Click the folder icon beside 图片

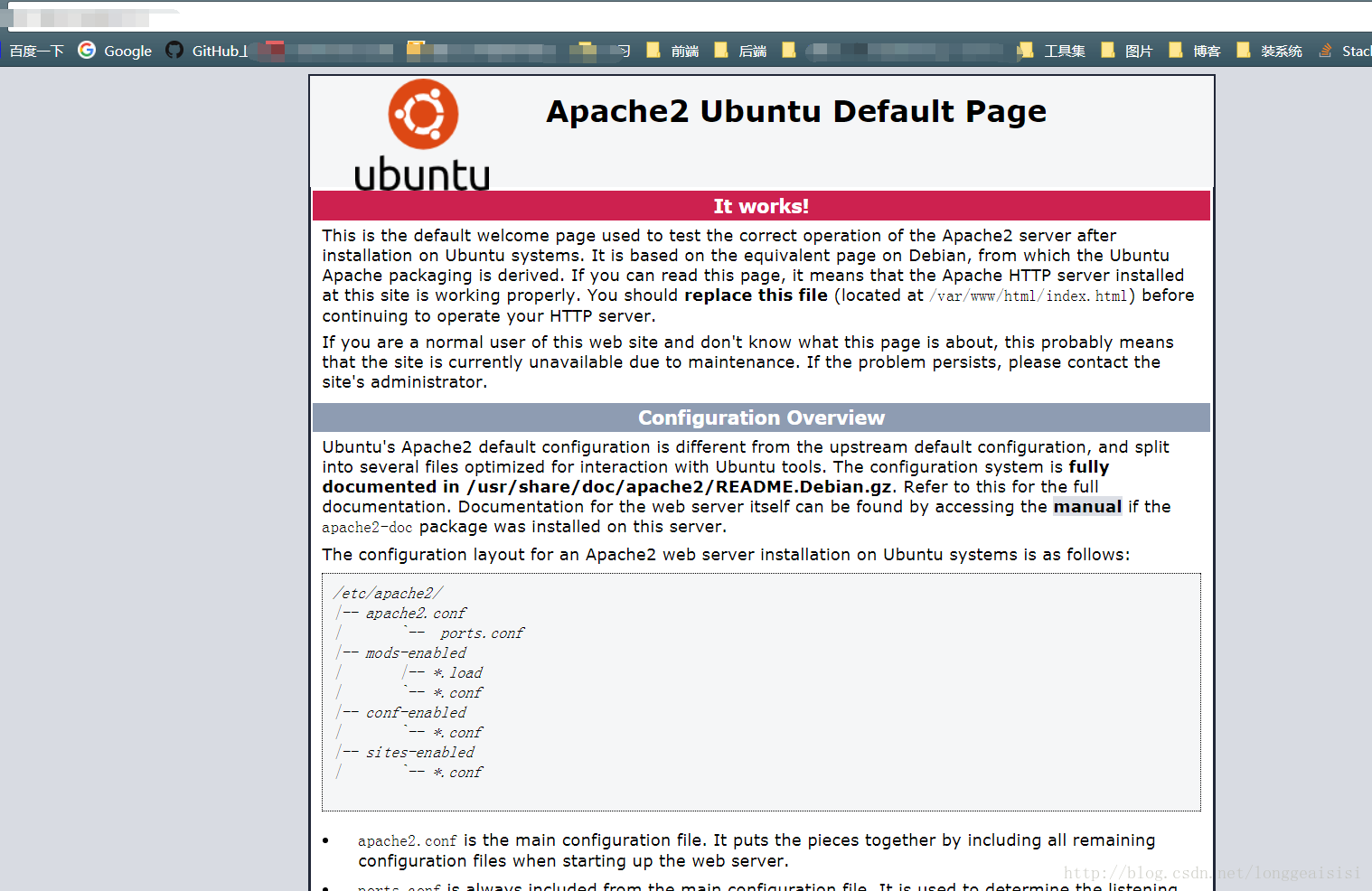coord(1108,51)
